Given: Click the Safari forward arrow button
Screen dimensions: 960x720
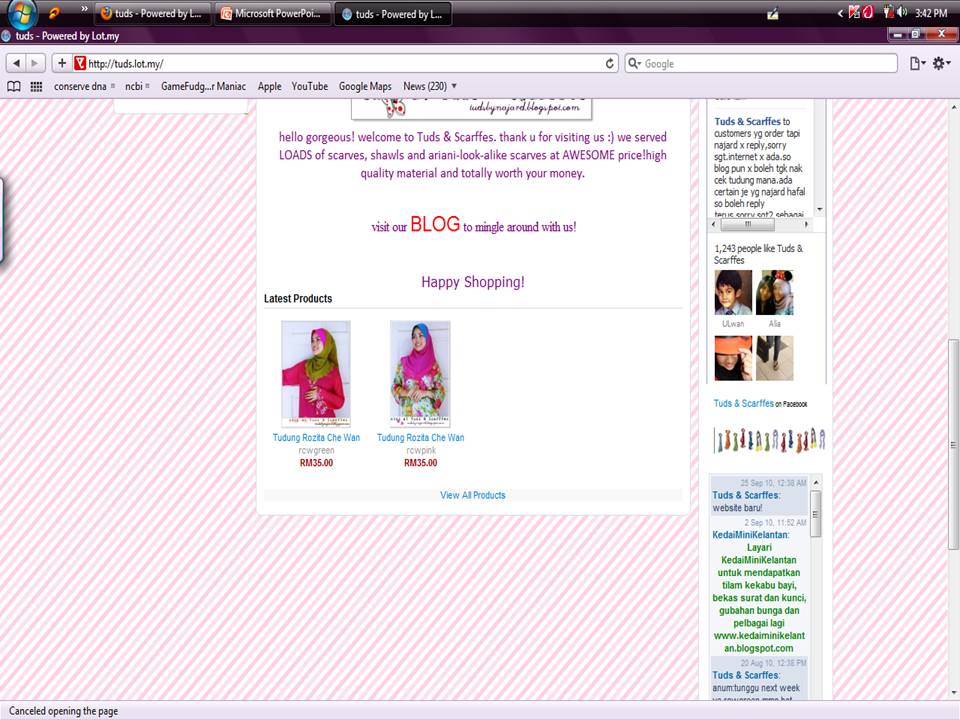Looking at the screenshot, I should (x=35, y=63).
